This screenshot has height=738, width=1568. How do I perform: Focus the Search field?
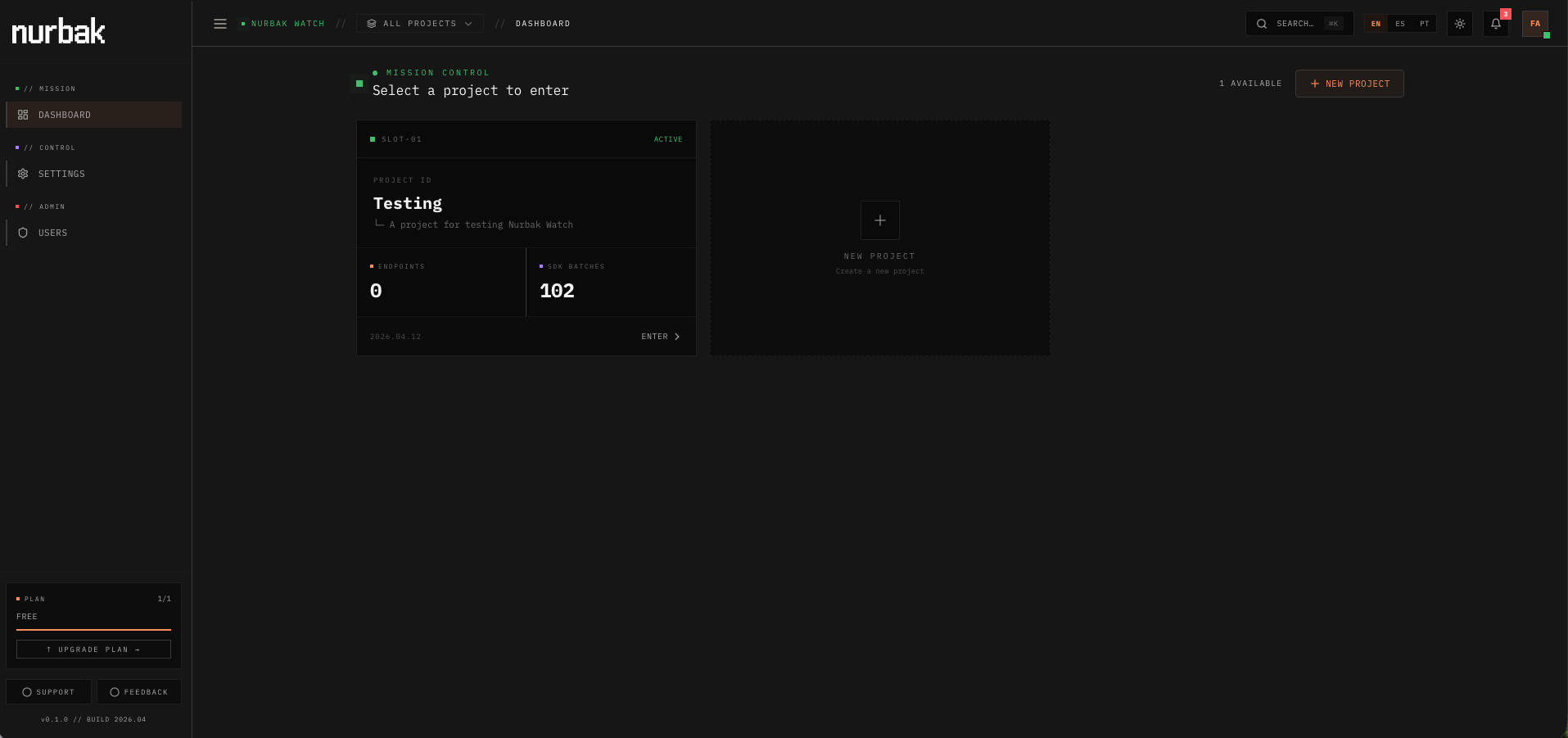click(1299, 24)
